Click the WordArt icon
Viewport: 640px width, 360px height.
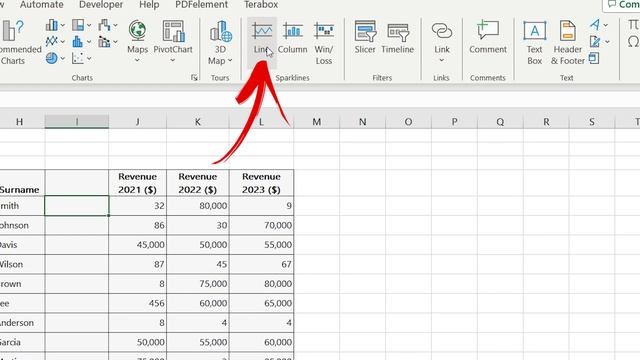(x=595, y=25)
